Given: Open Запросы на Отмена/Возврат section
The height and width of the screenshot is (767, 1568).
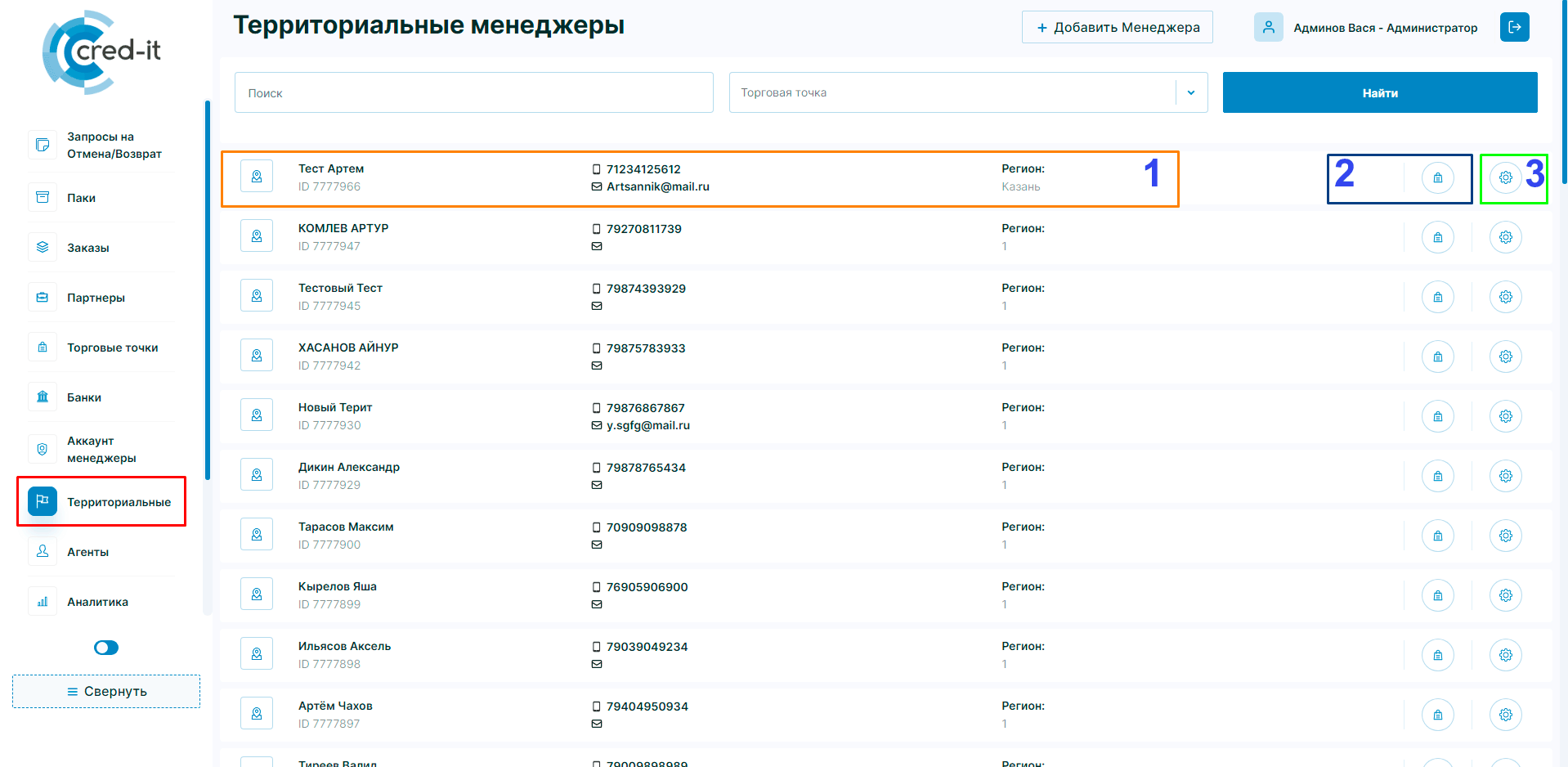Looking at the screenshot, I should pyautogui.click(x=114, y=146).
